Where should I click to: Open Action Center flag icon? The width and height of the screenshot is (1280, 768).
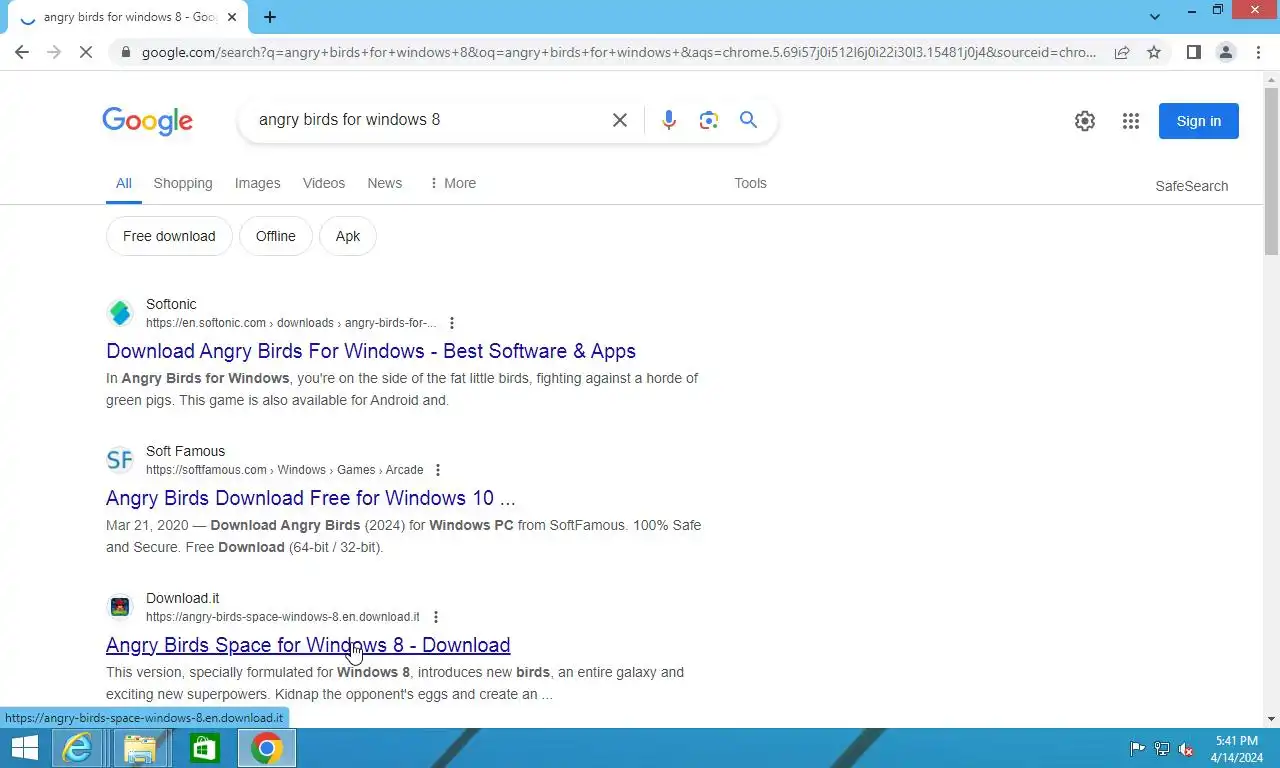(x=1138, y=748)
